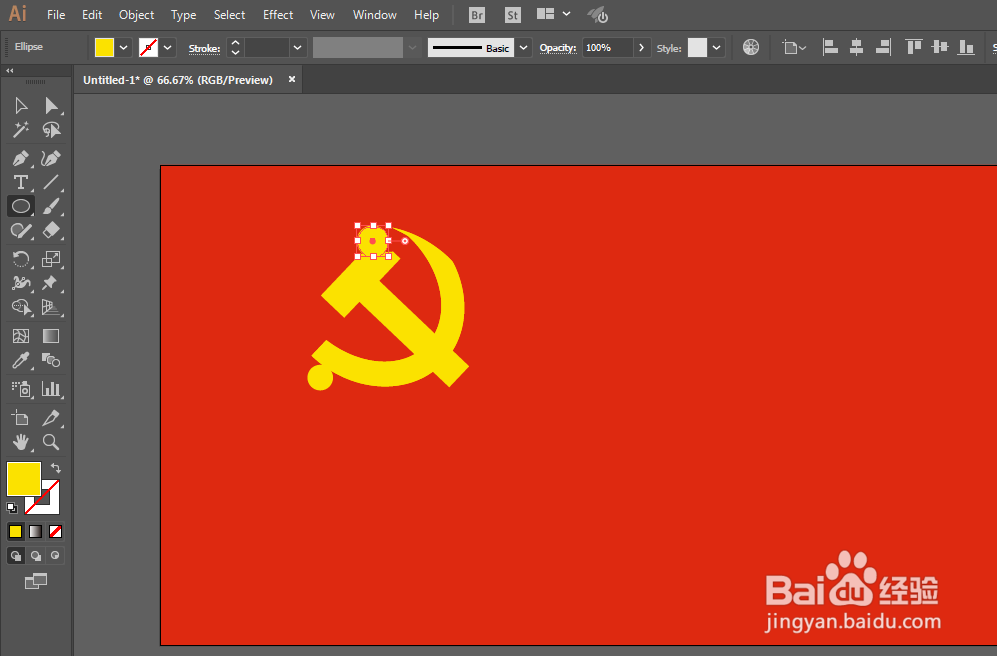Open the File menu
This screenshot has height=656, width=997.
point(56,15)
